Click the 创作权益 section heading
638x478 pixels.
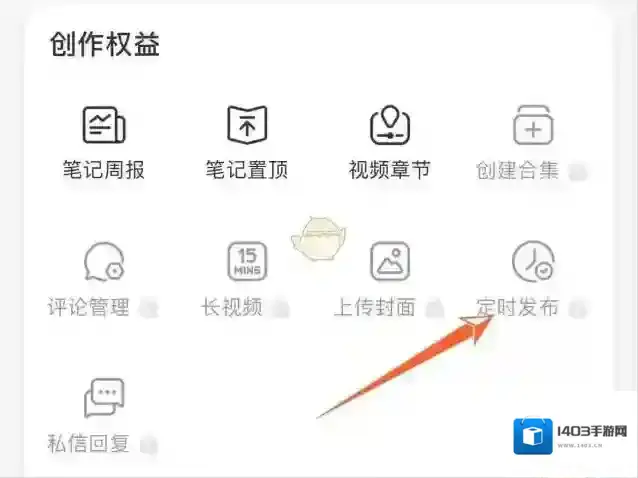pos(105,44)
